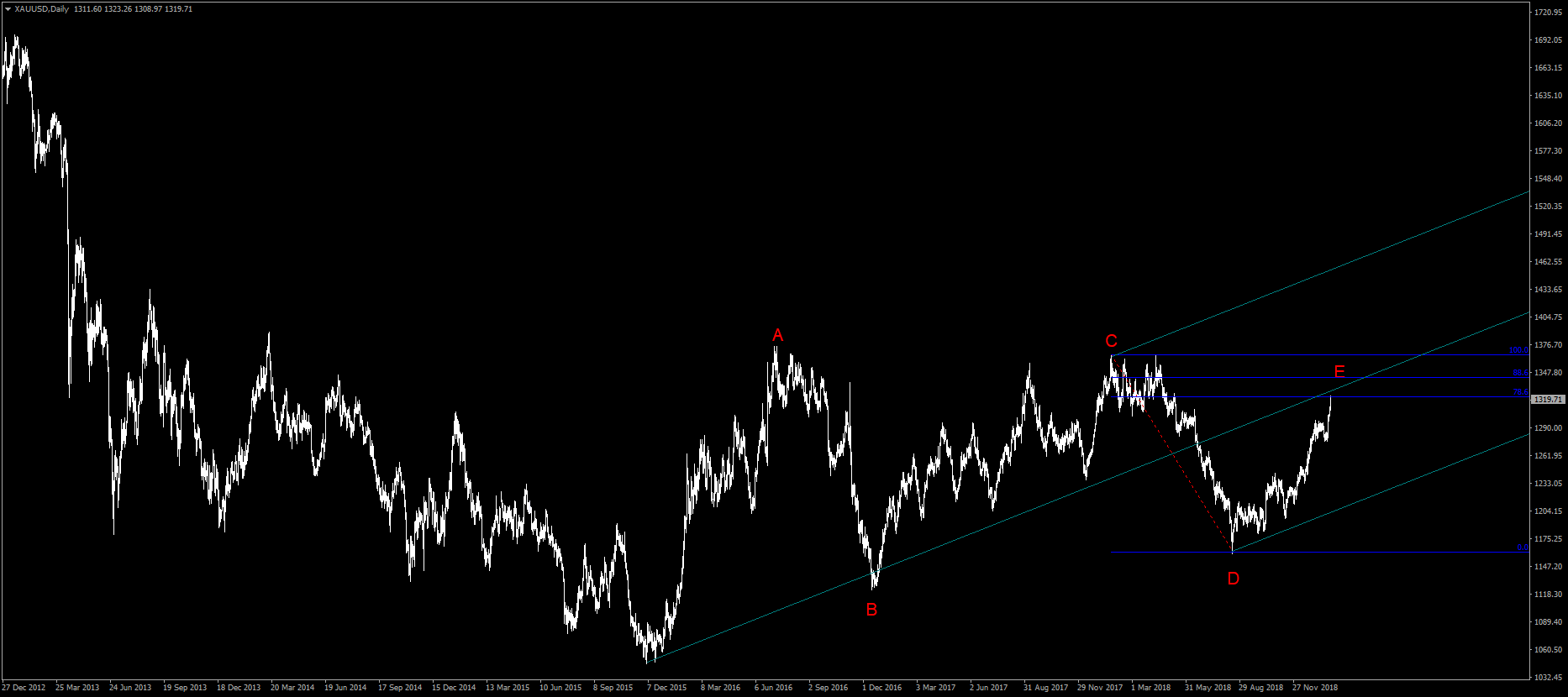Select the red wave label E
The height and width of the screenshot is (697, 1568).
coord(1339,372)
